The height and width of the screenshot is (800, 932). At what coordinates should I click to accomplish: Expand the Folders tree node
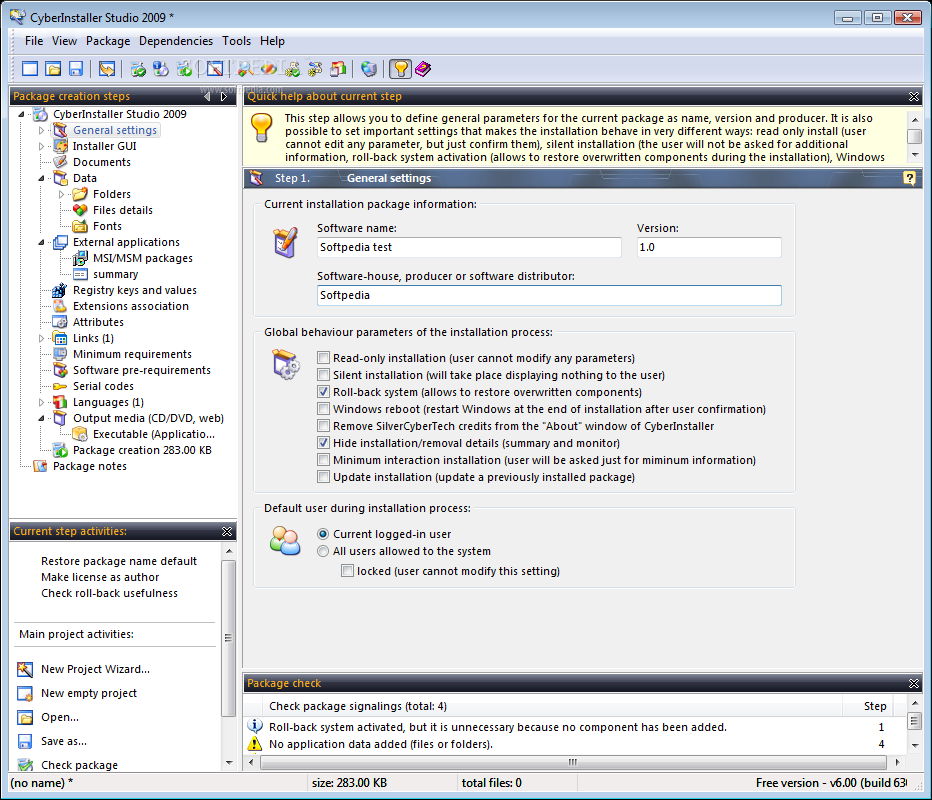pyautogui.click(x=62, y=194)
